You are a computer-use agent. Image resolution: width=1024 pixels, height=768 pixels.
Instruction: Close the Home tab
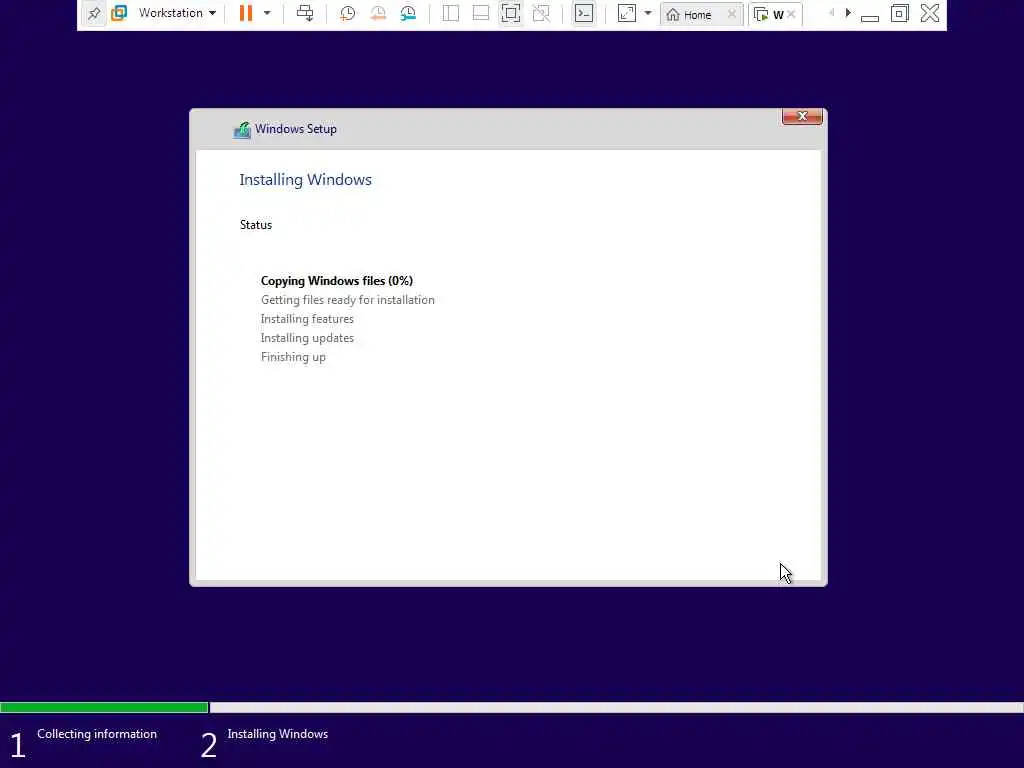pos(731,14)
